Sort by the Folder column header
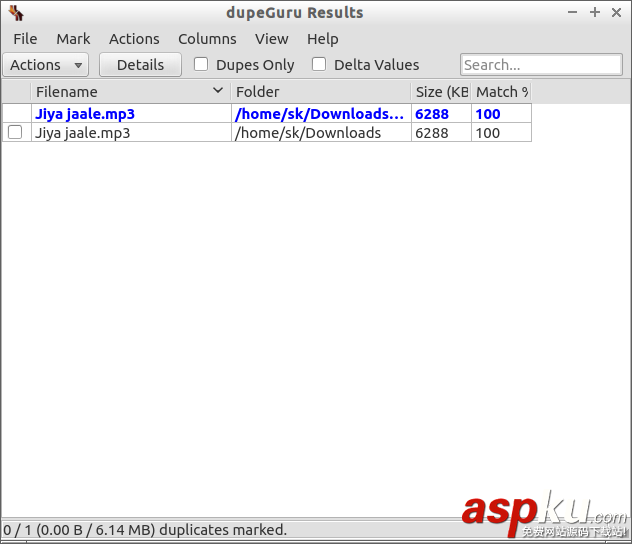The height and width of the screenshot is (544, 632). pyautogui.click(x=320, y=92)
